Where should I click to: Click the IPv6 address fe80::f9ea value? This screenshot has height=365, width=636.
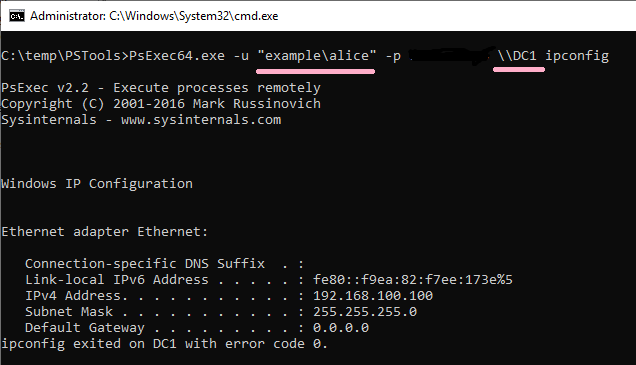coord(413,279)
